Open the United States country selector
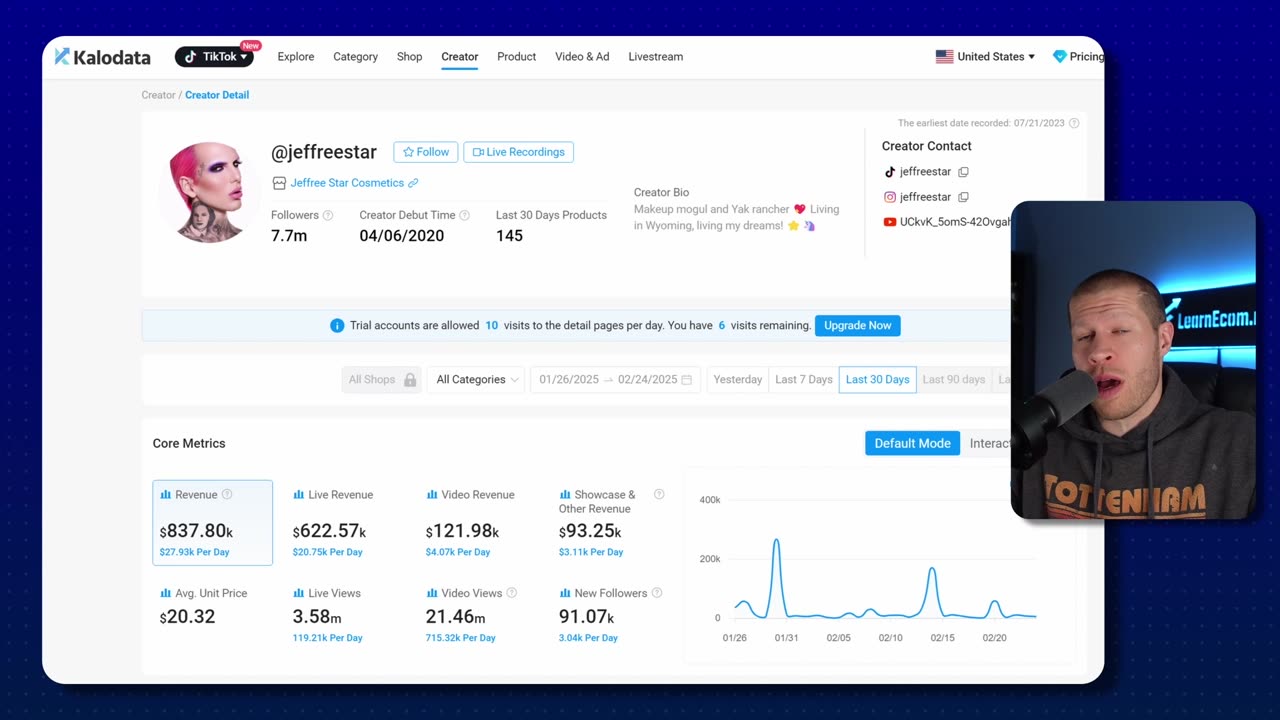Screen dimensions: 1280x720 pos(985,57)
